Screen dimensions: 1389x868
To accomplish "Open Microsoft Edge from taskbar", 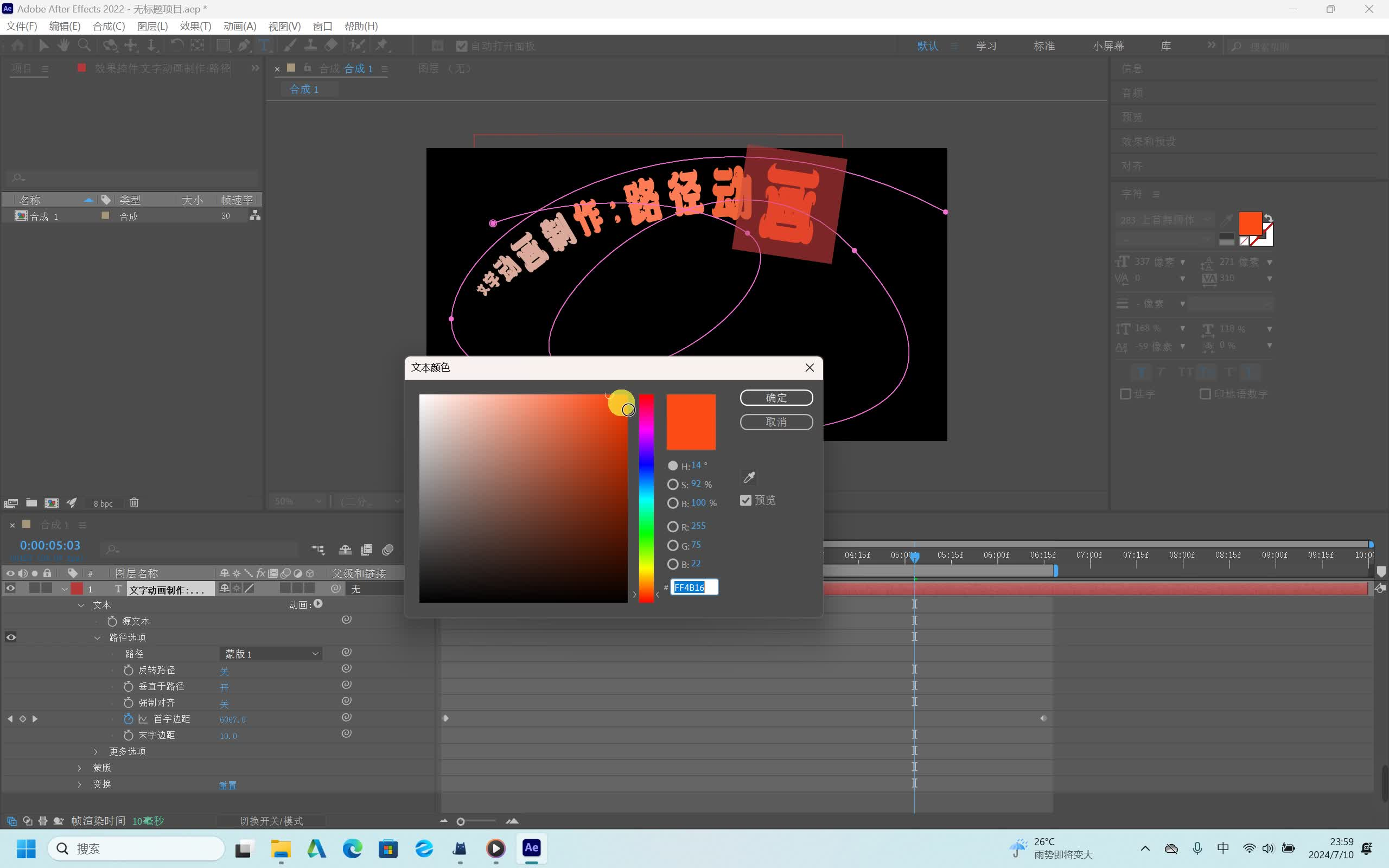I will coord(353,848).
